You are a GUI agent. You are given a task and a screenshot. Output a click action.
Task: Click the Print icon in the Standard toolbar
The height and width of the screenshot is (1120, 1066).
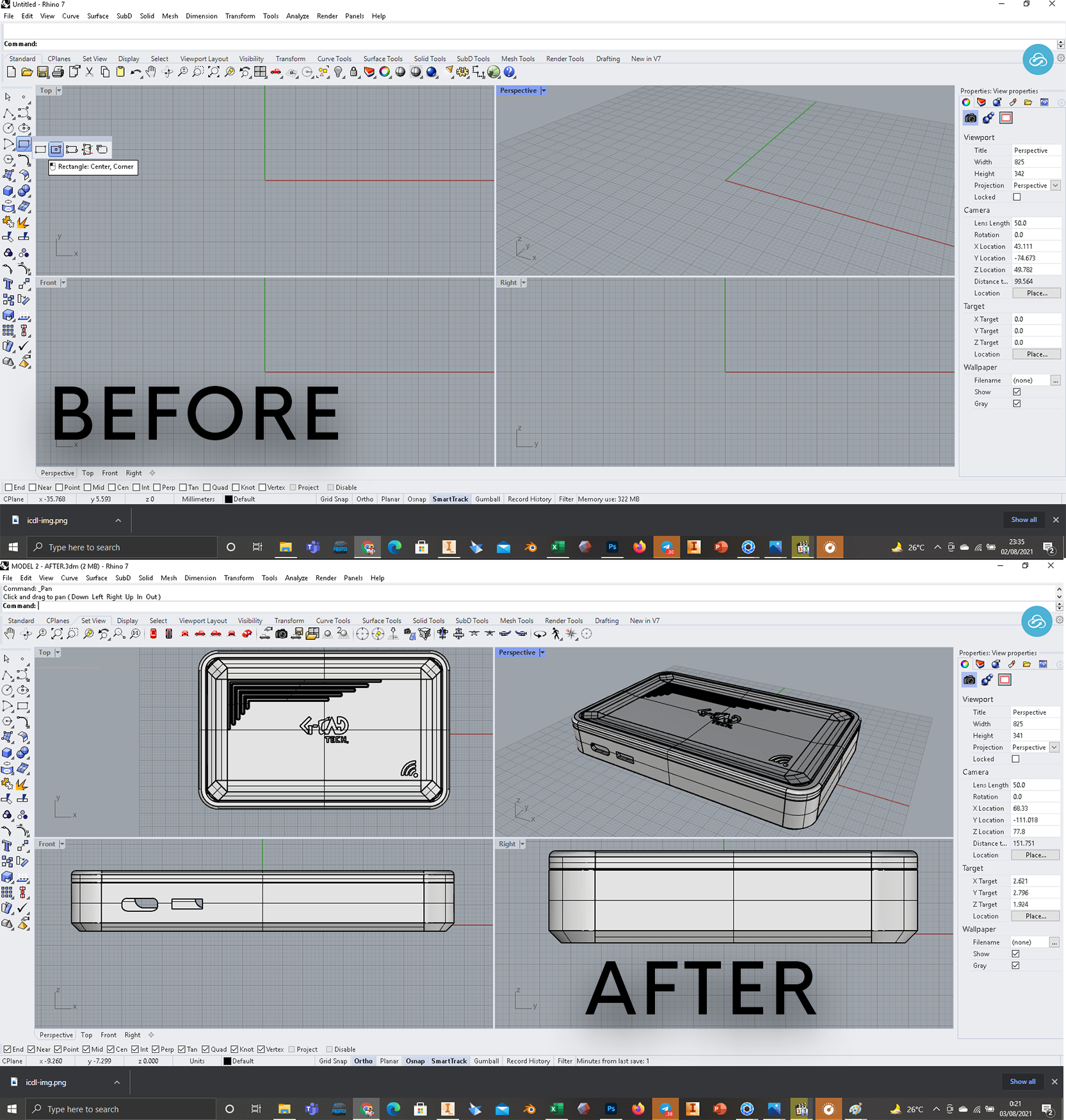[58, 72]
